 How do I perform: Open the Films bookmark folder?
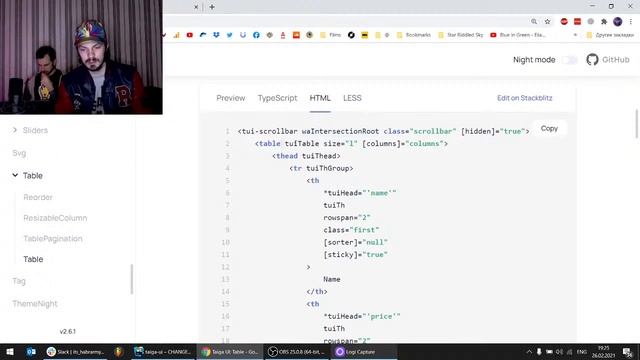[x=331, y=35]
